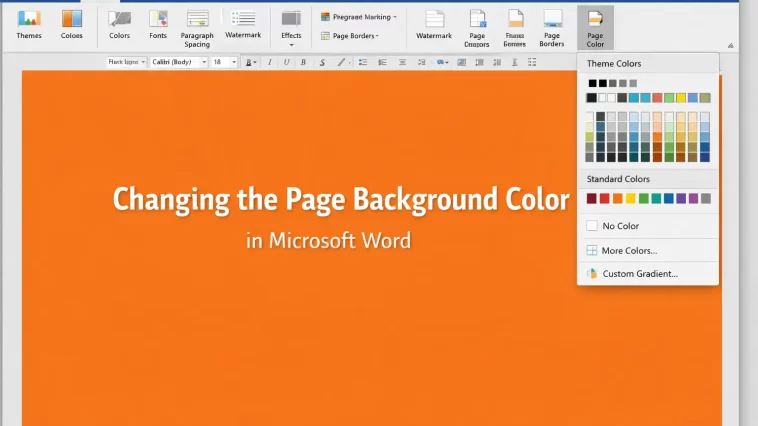
Task: Choose red standard color swatch
Action: click(604, 198)
